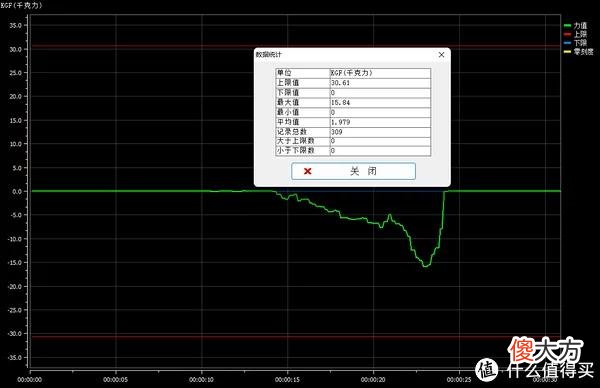Click the 数据统计 dialog title
600x388 pixels.
[269, 55]
